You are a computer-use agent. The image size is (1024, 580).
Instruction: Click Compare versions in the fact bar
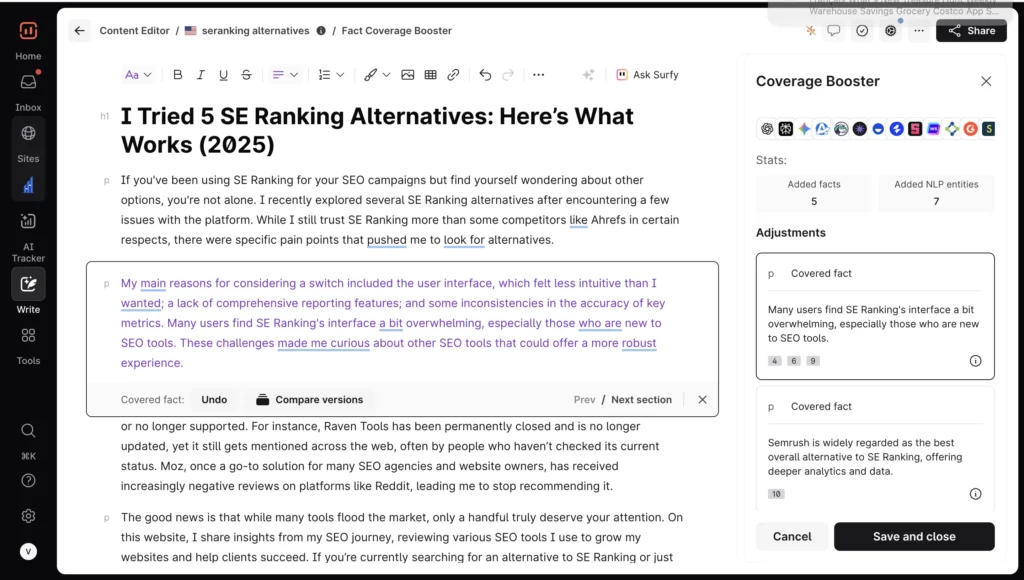[309, 400]
